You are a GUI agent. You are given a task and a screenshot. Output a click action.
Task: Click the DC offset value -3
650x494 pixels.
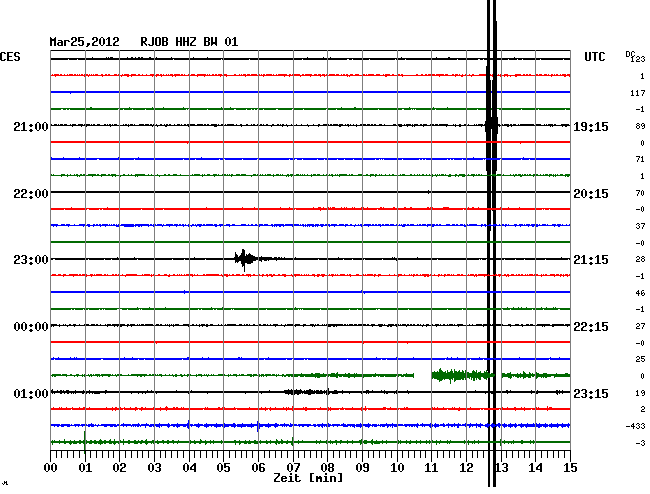click(x=640, y=443)
